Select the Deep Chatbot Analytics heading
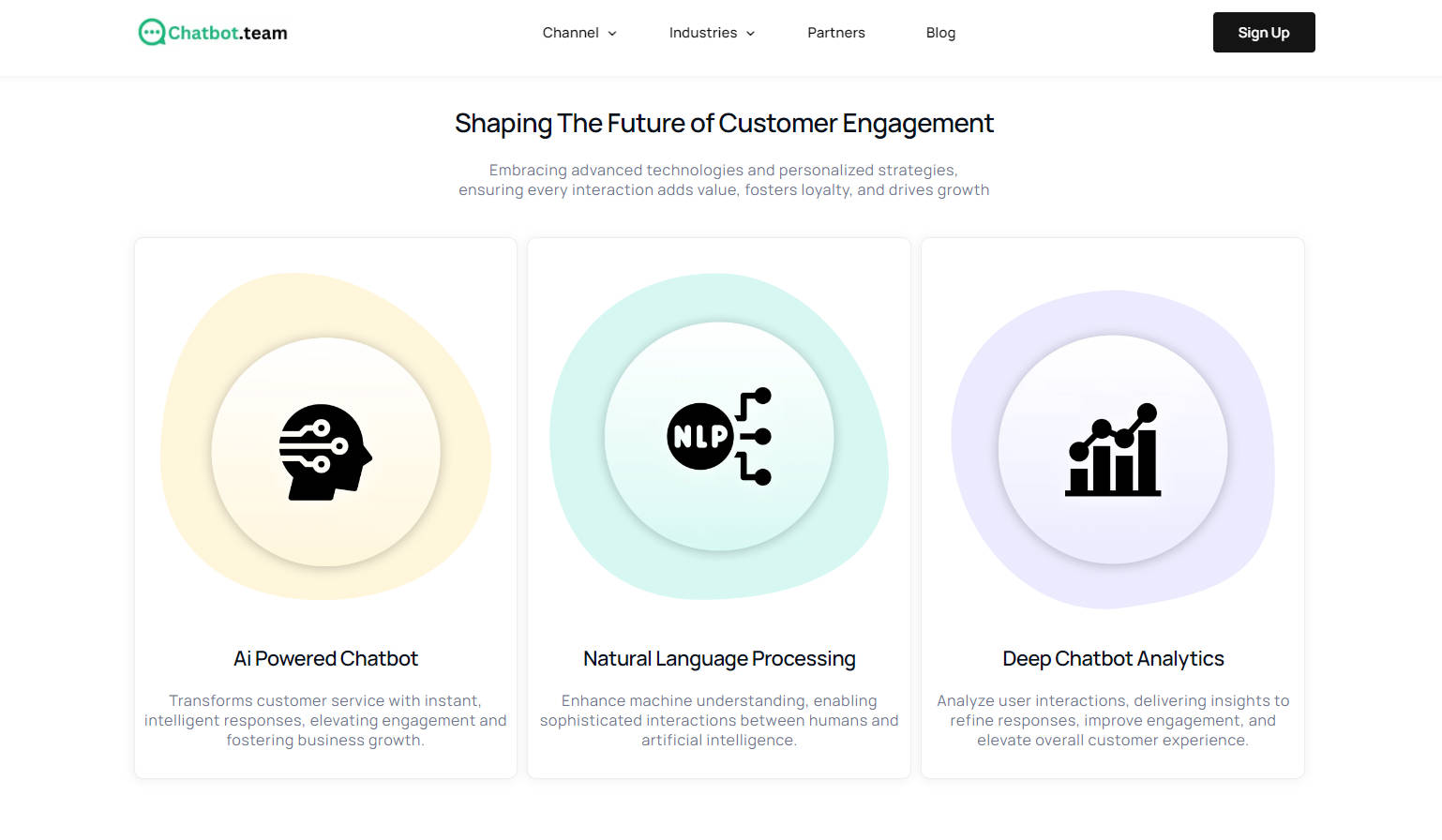 (1113, 658)
